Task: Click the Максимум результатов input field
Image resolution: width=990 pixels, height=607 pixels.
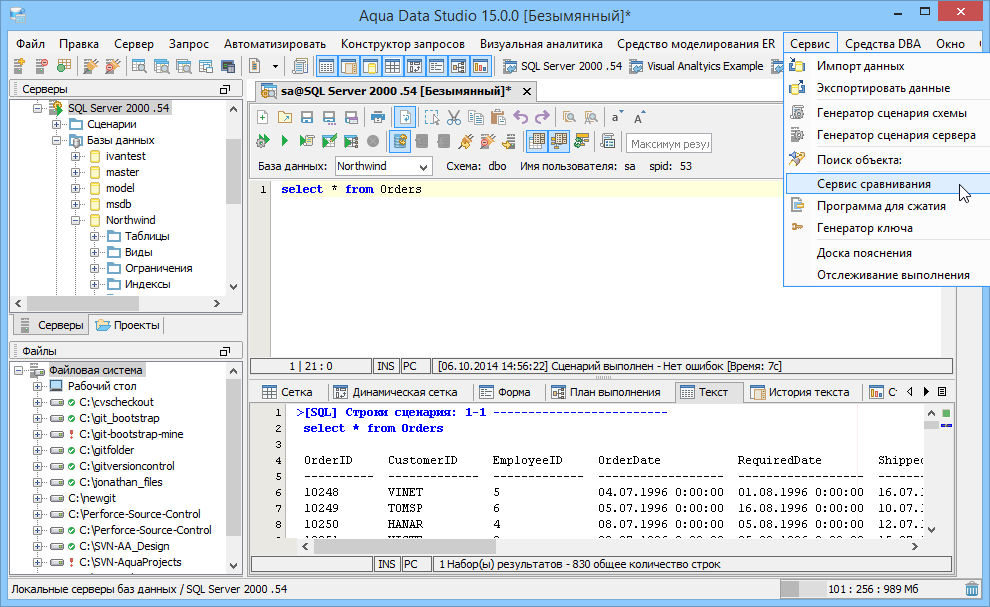Action: [668, 142]
